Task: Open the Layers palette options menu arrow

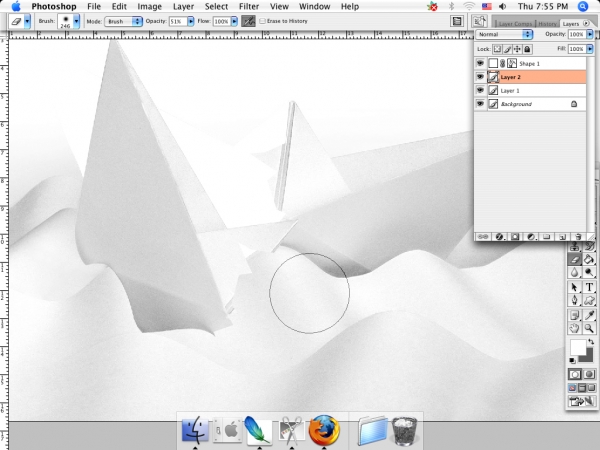Action: [586, 23]
